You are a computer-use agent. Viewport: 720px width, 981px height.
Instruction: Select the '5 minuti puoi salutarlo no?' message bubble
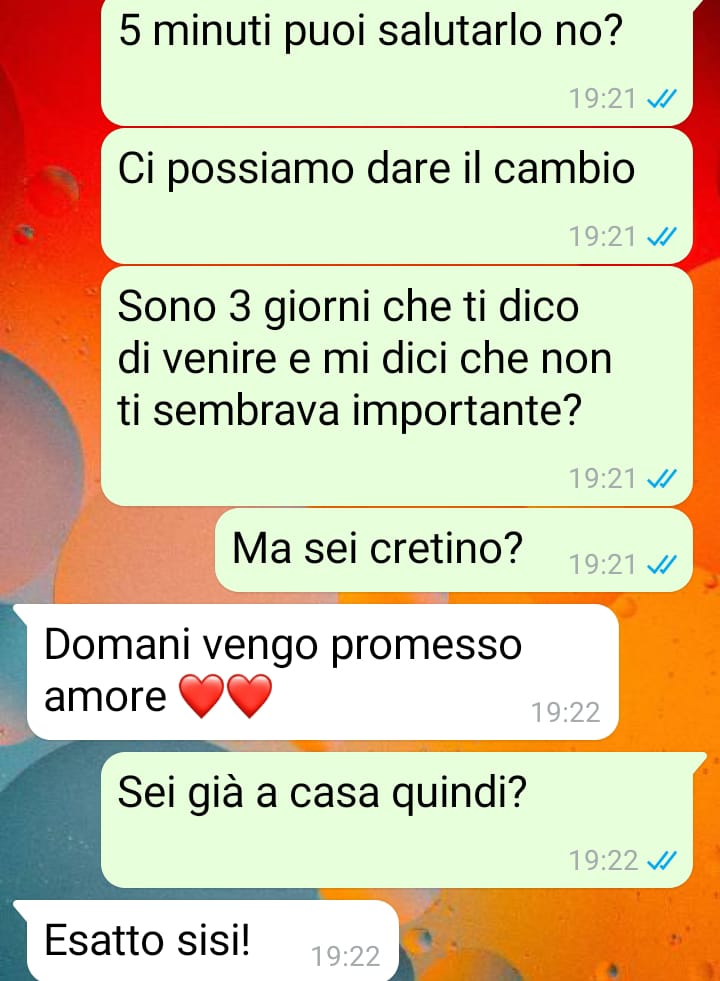pos(398,61)
